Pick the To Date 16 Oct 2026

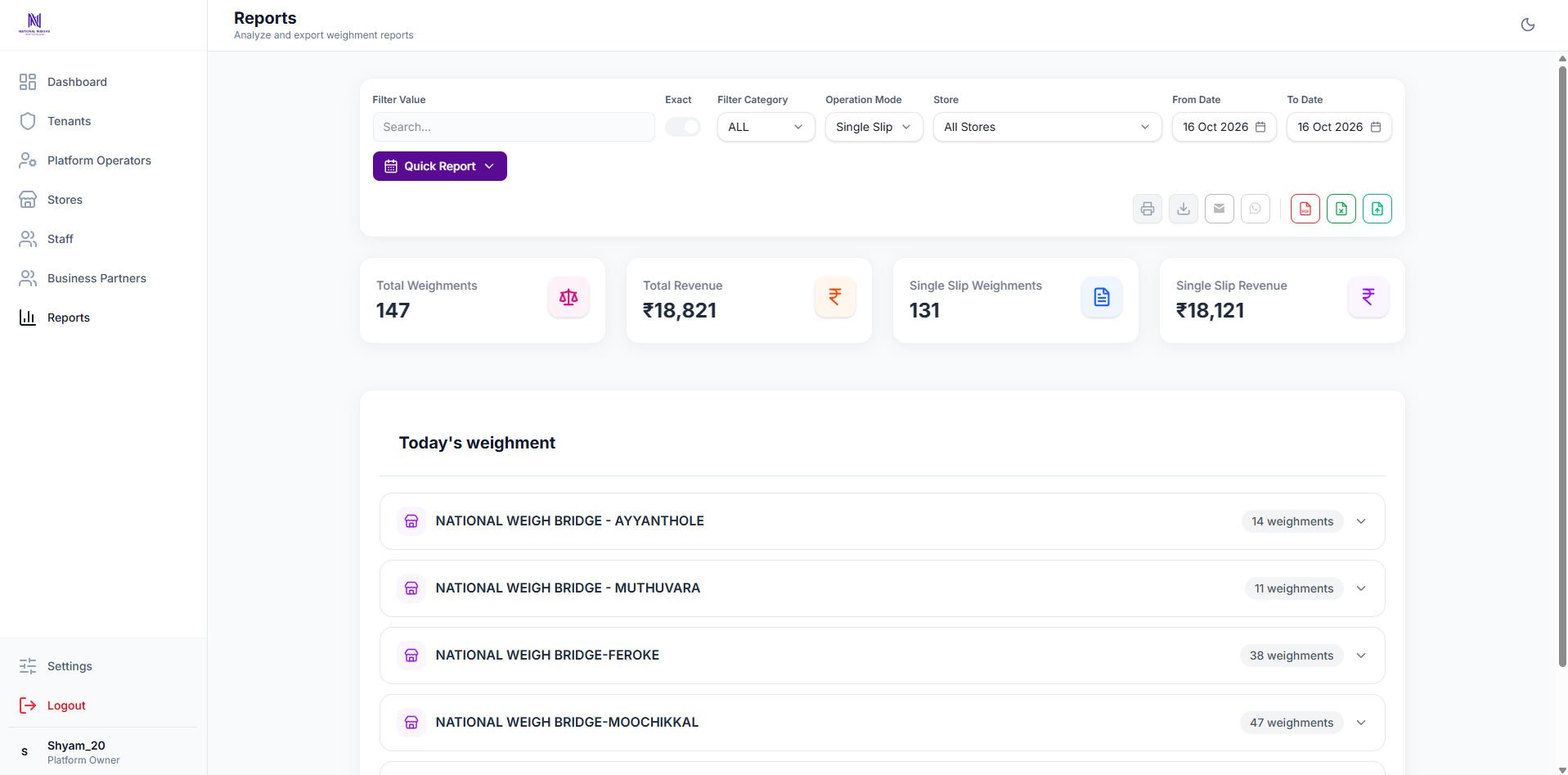[x=1339, y=127]
